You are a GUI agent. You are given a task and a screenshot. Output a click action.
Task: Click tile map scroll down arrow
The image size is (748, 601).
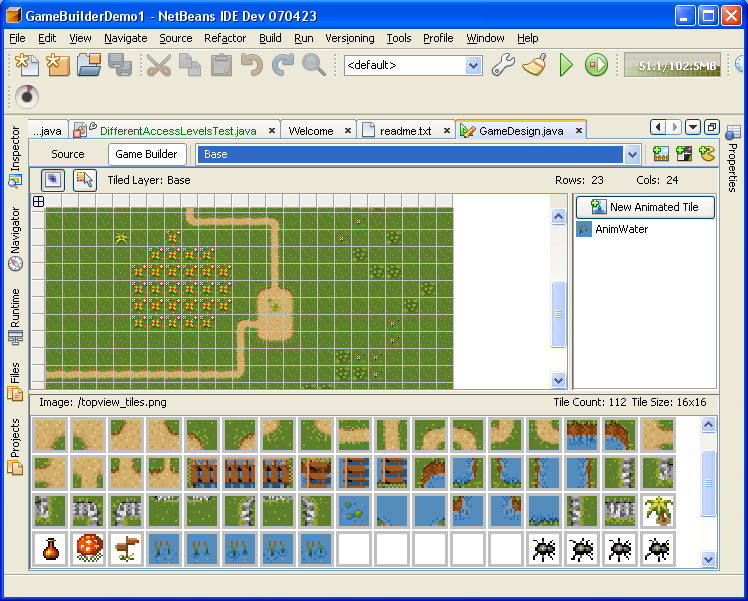[558, 380]
